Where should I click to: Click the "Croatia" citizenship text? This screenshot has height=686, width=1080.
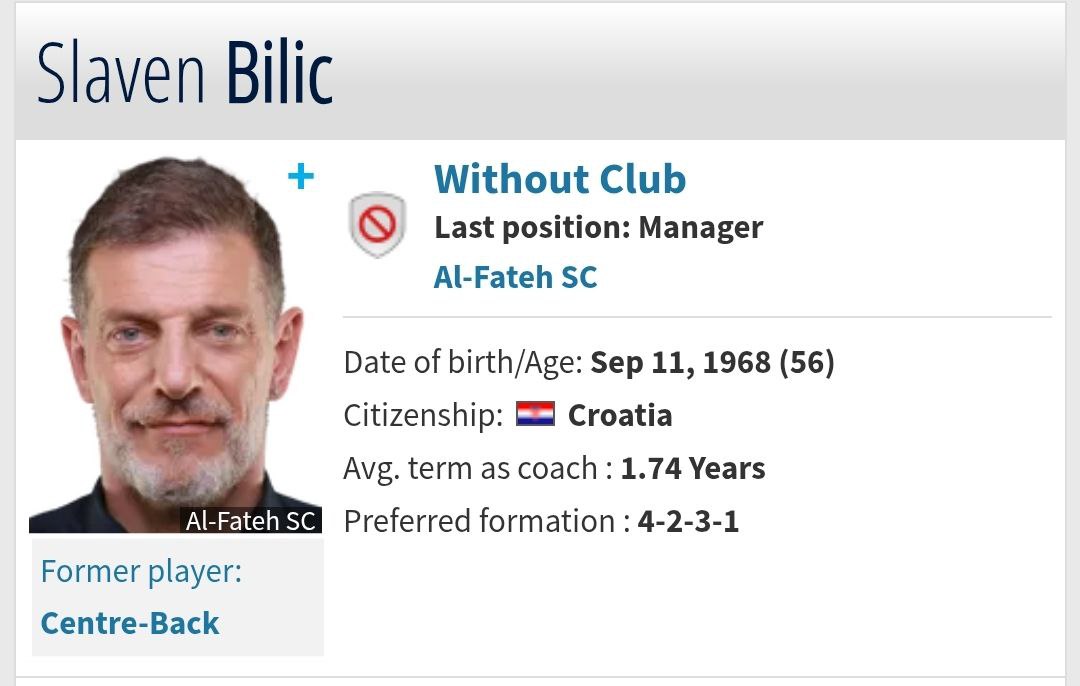point(620,415)
